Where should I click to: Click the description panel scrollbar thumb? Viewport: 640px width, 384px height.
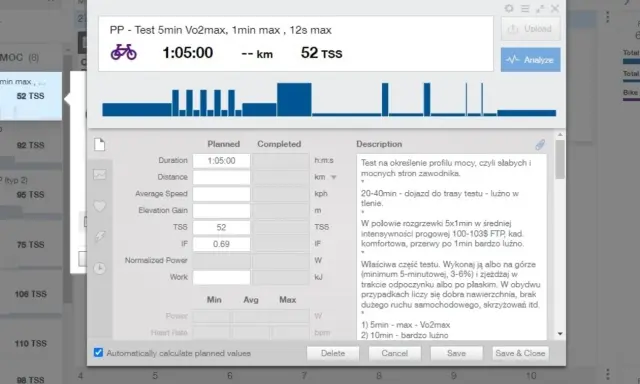pyautogui.click(x=560, y=160)
